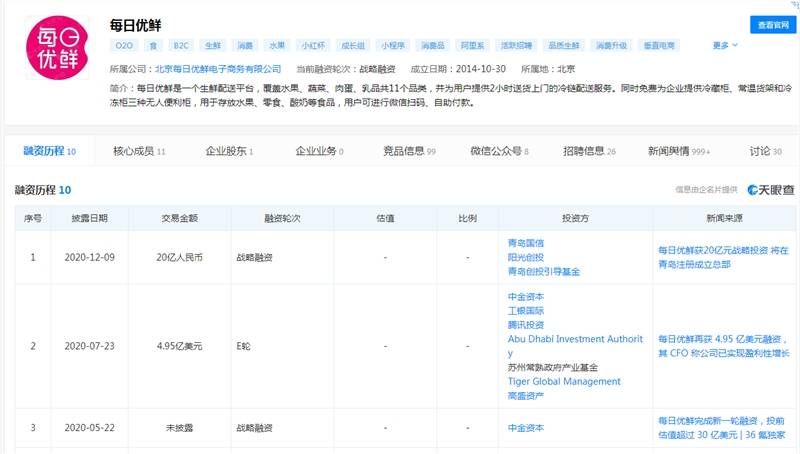800x454 pixels.
Task: Click the 新闻来源 column header
Action: (x=724, y=218)
